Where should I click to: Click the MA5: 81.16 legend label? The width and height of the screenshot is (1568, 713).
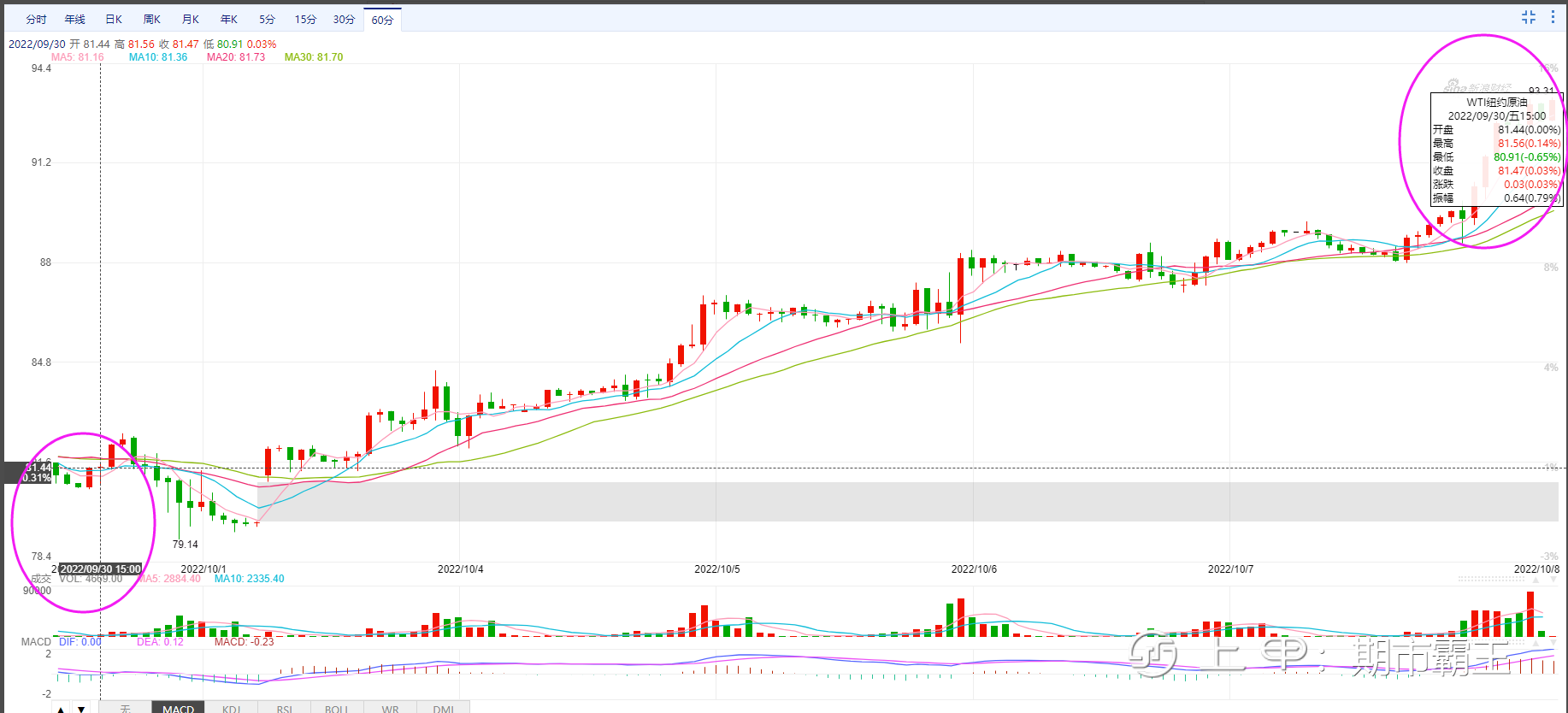pos(78,57)
